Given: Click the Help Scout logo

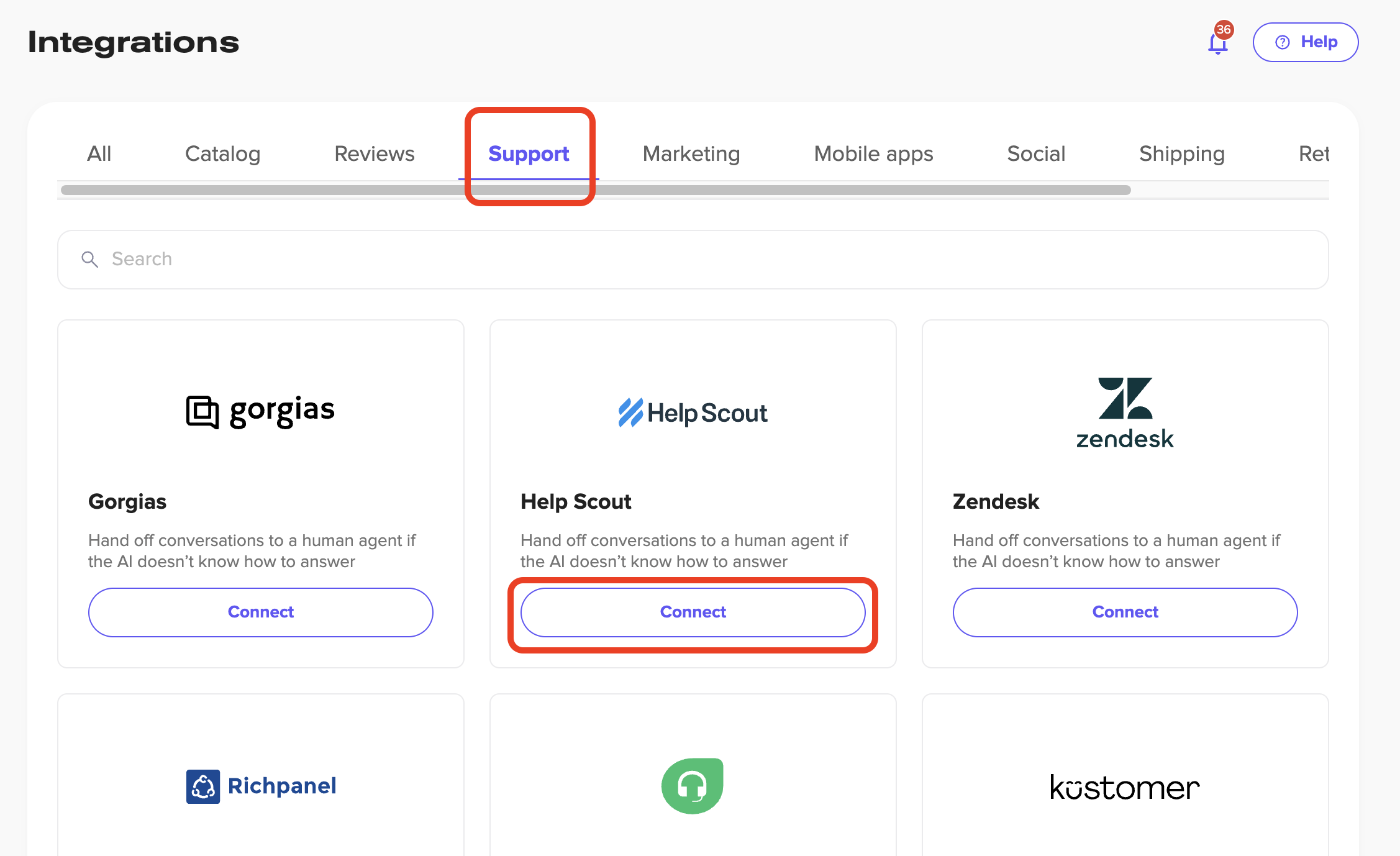Looking at the screenshot, I should [693, 413].
